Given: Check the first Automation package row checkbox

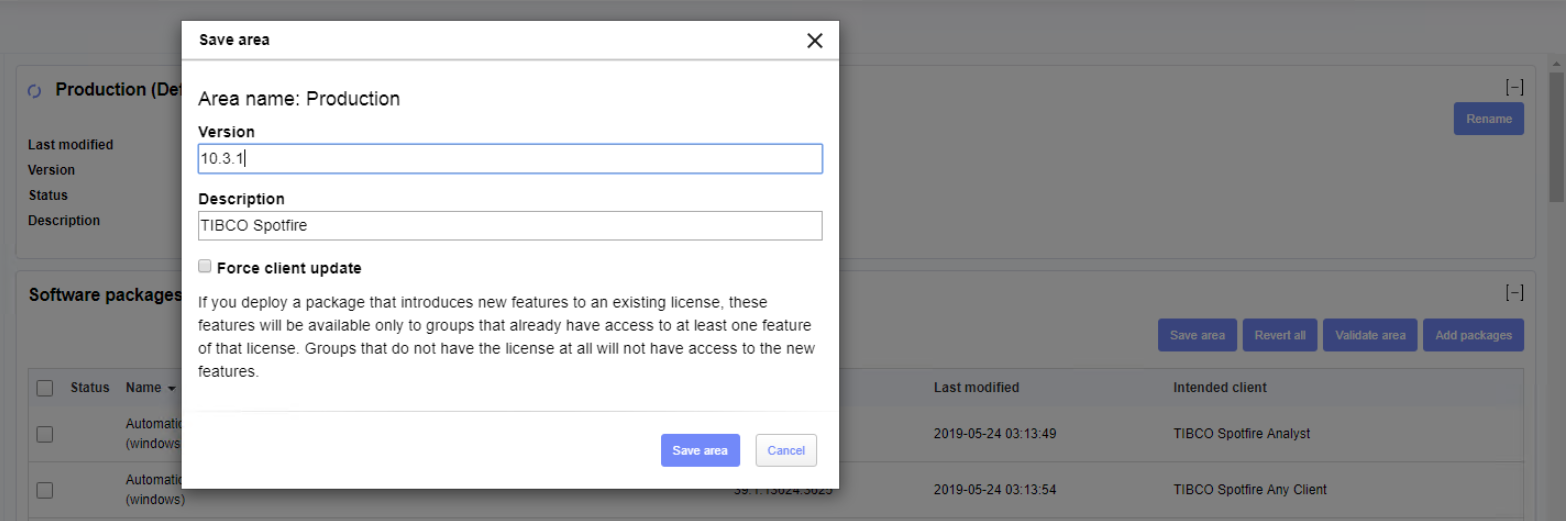Looking at the screenshot, I should tap(45, 434).
